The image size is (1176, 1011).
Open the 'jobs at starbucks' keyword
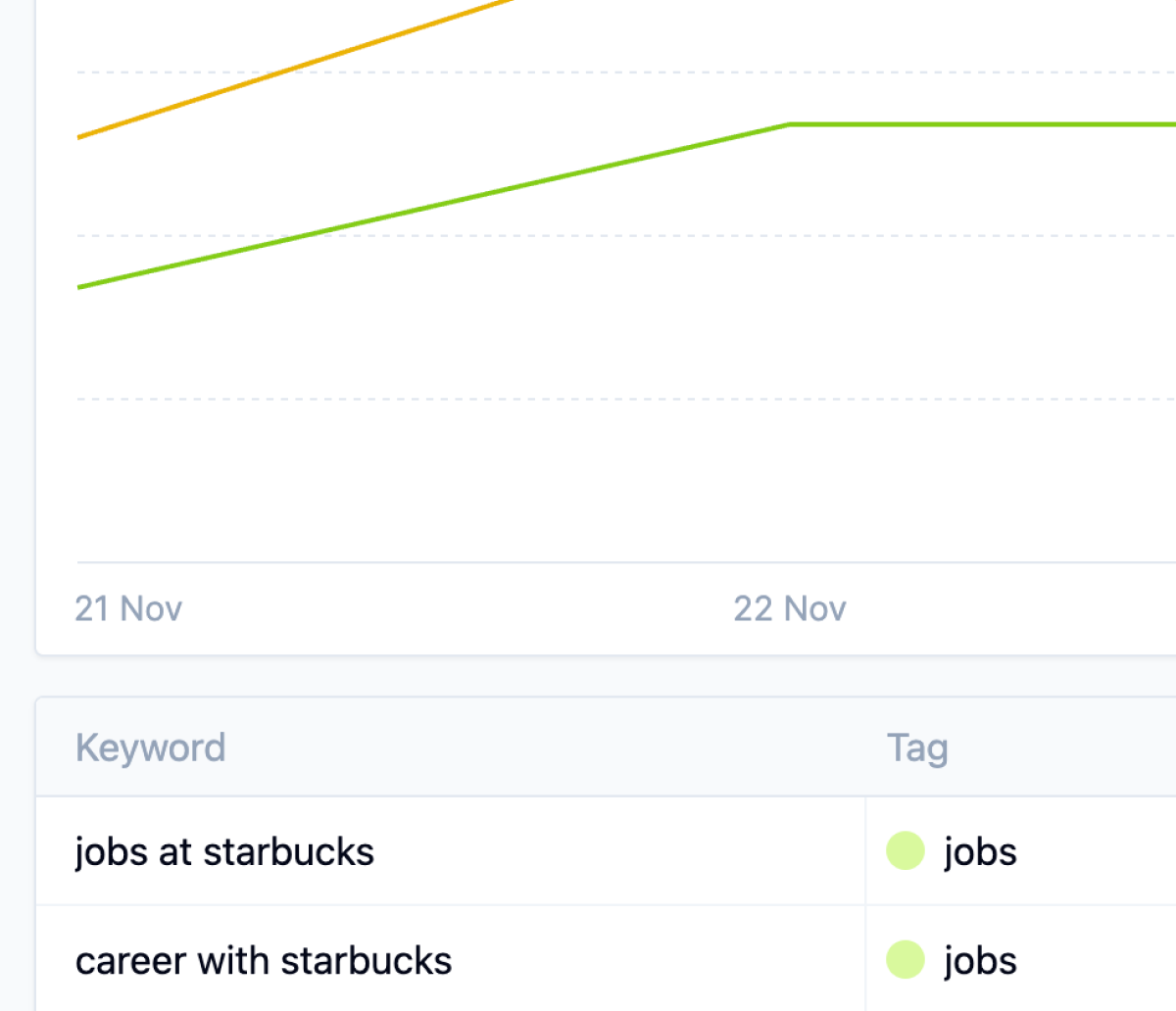pos(224,851)
